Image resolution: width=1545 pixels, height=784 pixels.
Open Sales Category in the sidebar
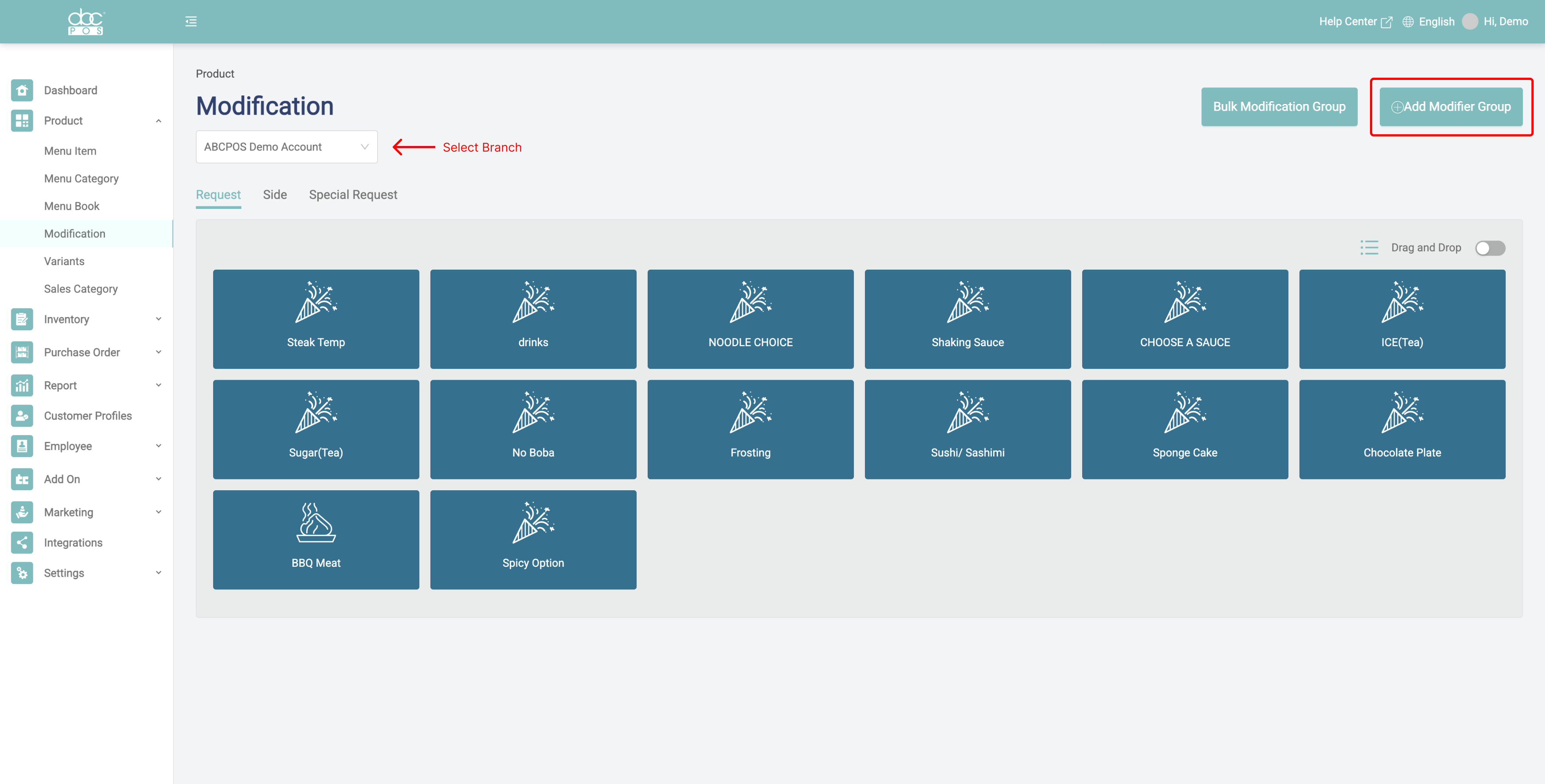tap(80, 289)
